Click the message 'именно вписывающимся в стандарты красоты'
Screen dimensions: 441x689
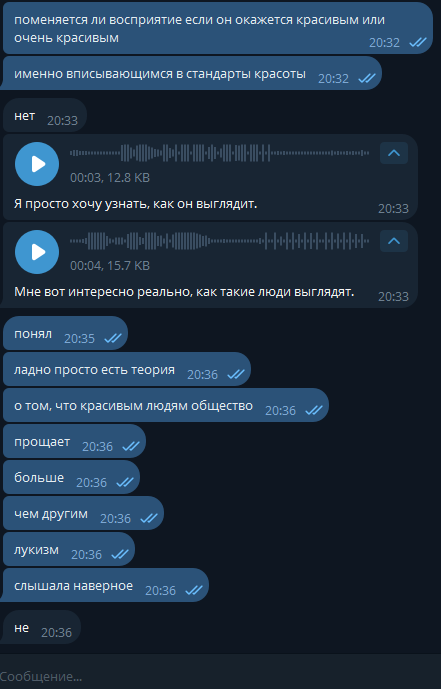192,73
